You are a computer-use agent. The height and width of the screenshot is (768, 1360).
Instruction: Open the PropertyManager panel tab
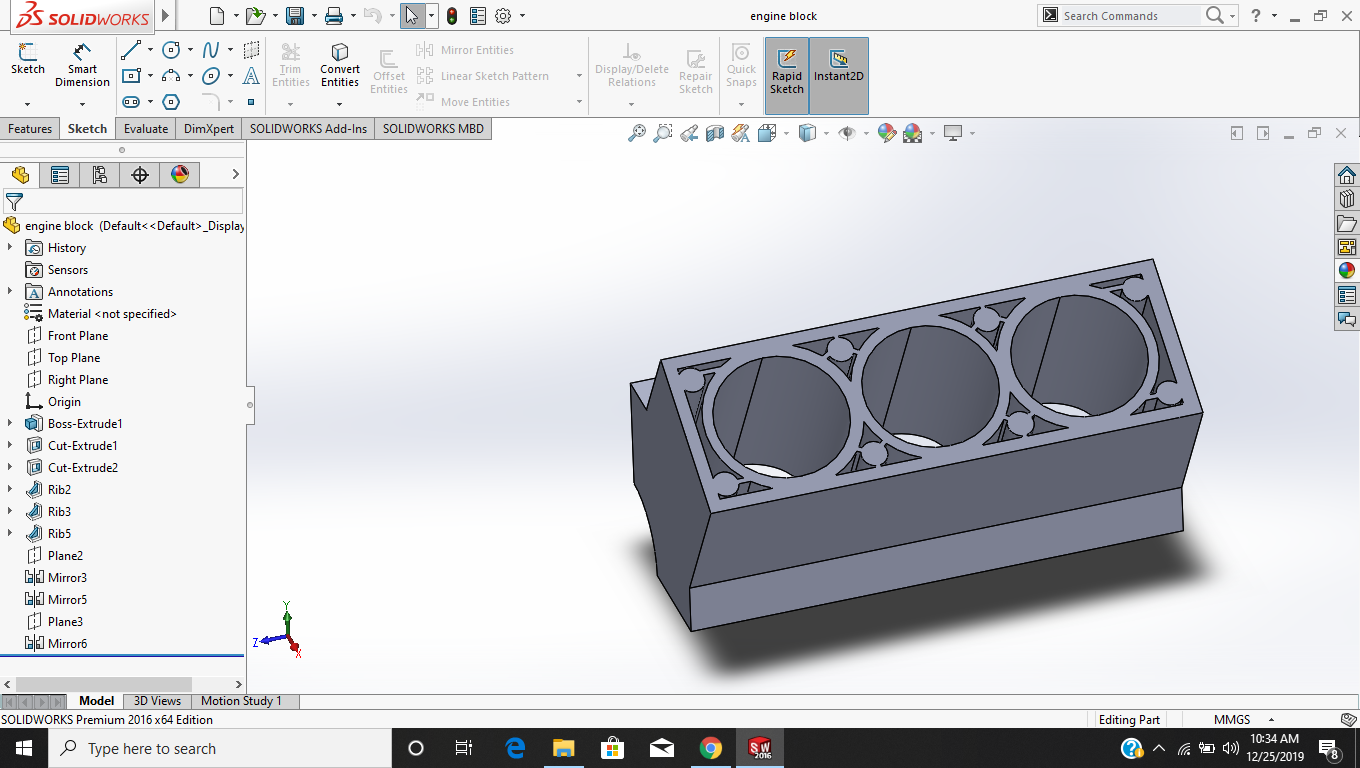[60, 175]
